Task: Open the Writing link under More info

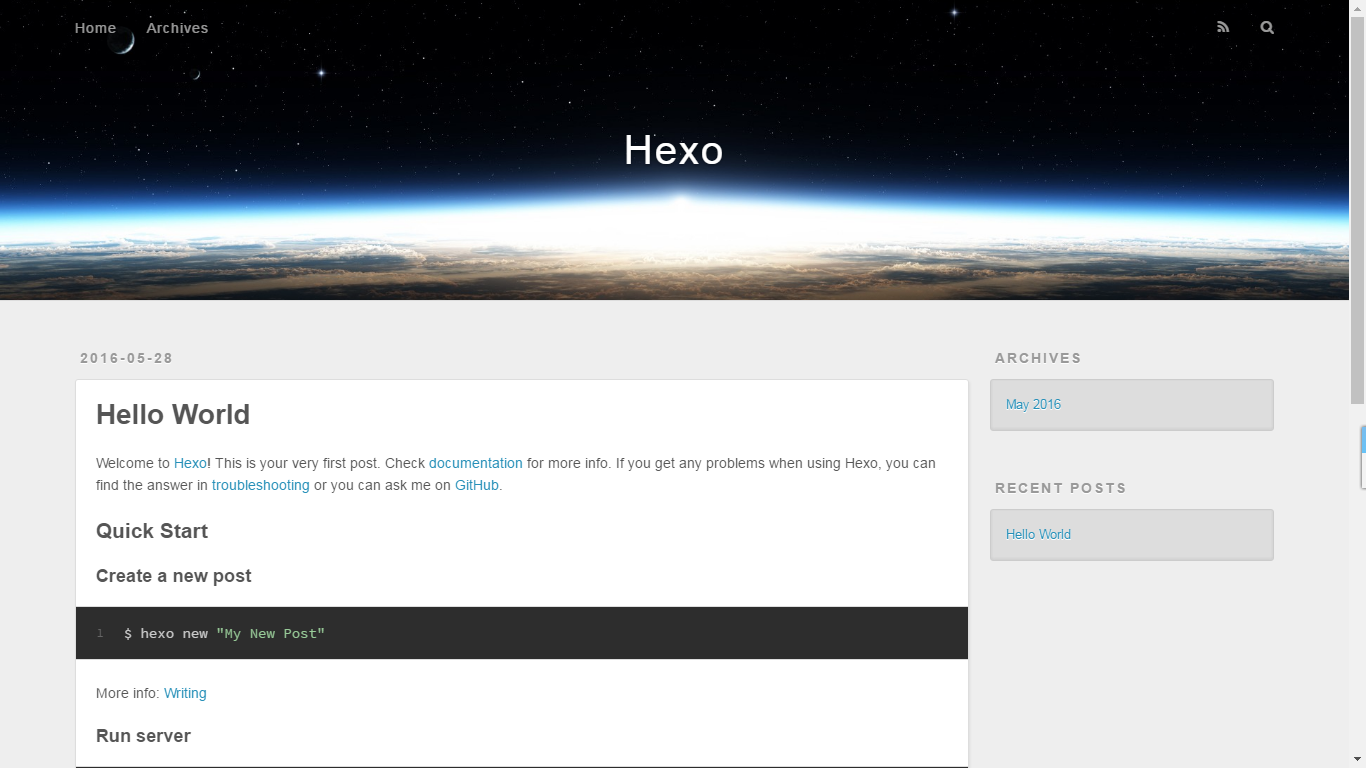Action: [185, 693]
